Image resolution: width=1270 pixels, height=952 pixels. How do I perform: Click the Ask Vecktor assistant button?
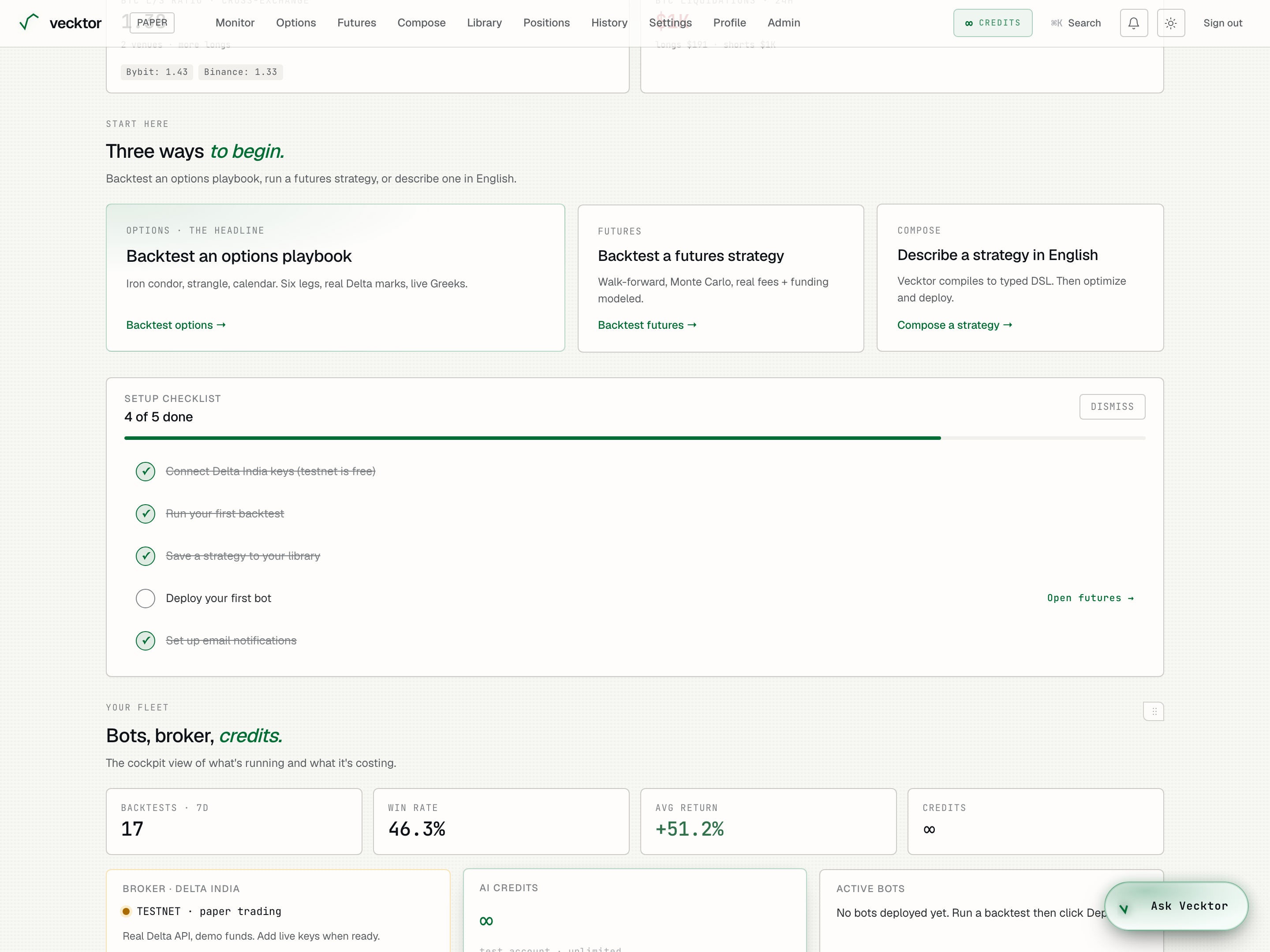[1176, 906]
